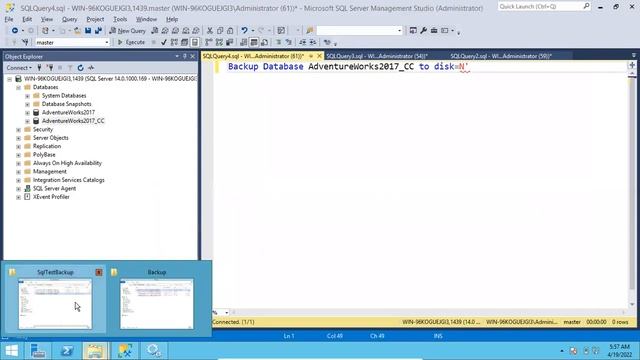Click Increase Indent icon

[x=313, y=42]
